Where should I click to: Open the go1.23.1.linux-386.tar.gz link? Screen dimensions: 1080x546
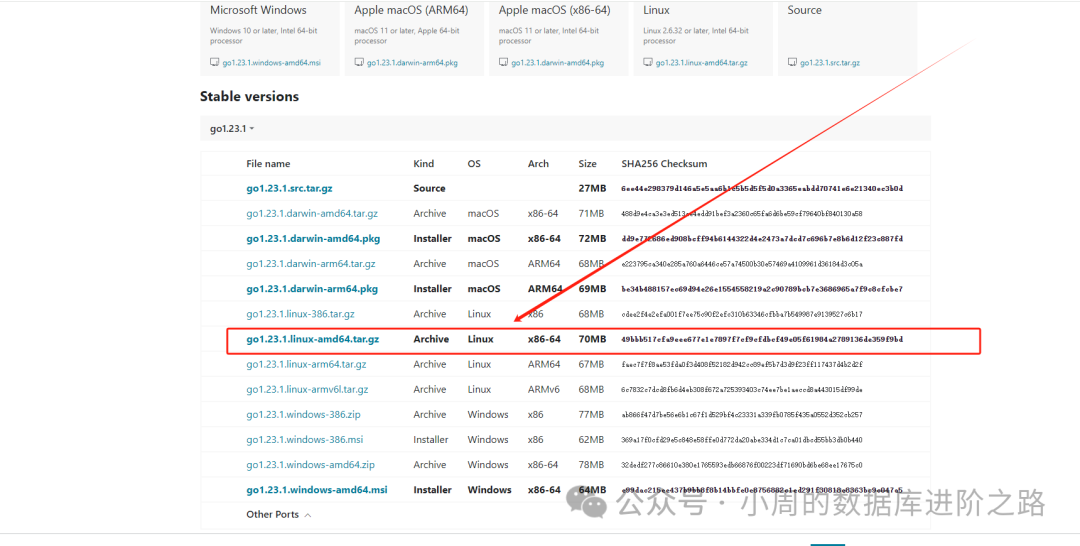[x=300, y=314]
